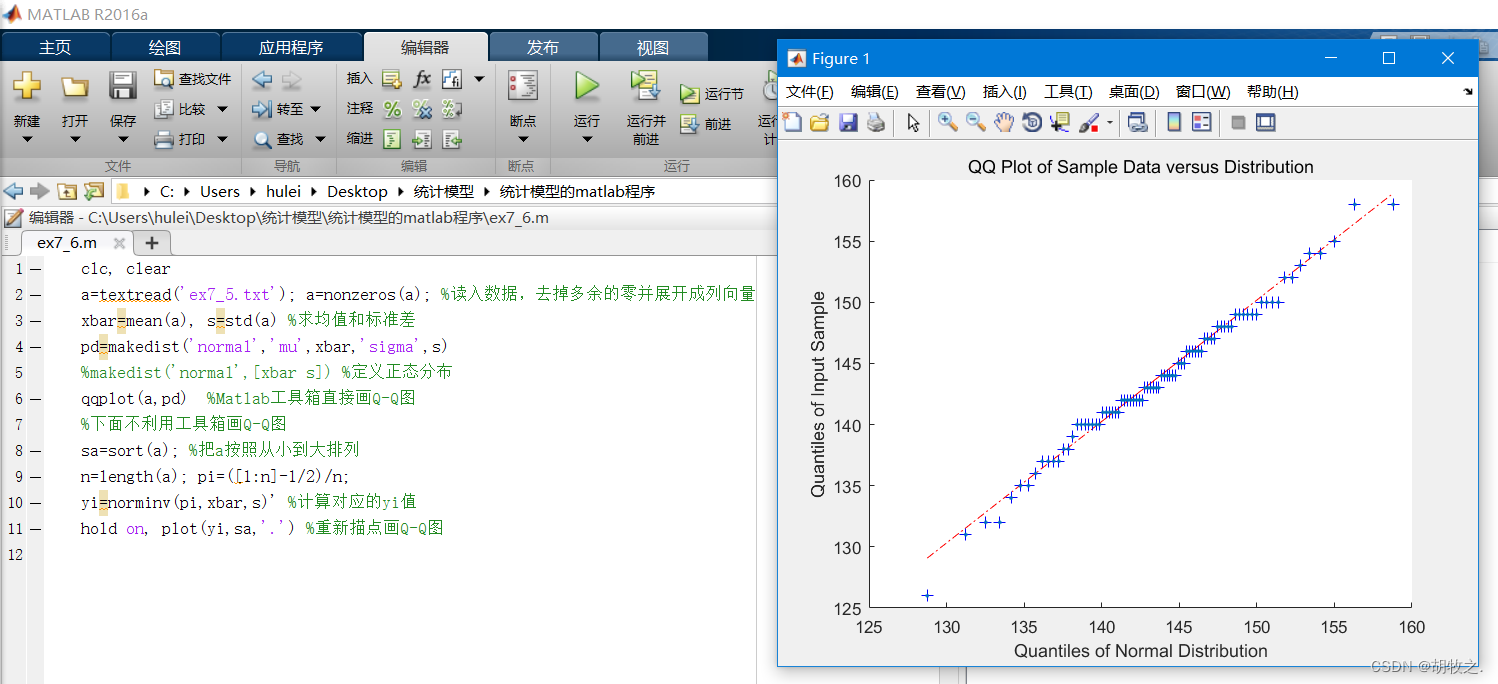Click Edit Plot arrow in Figure 1 toolbar

[x=912, y=122]
